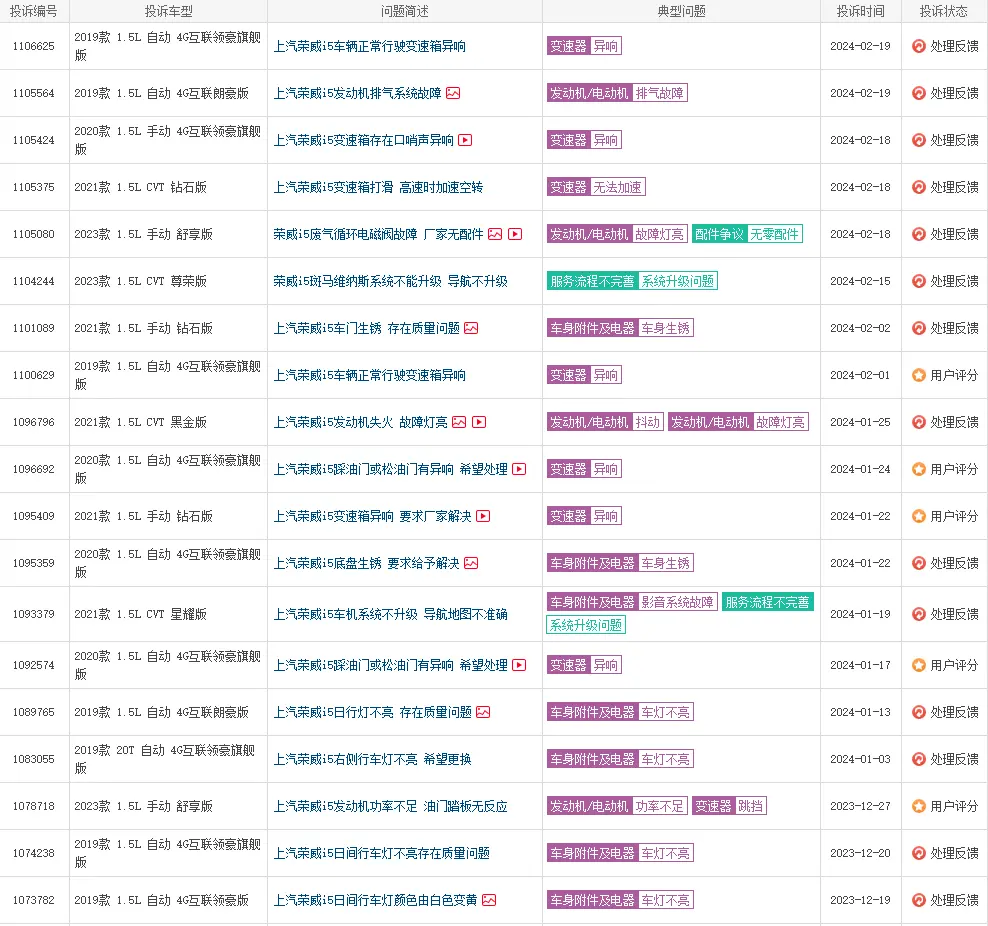Play video icon for complaint 1105424

(465, 140)
